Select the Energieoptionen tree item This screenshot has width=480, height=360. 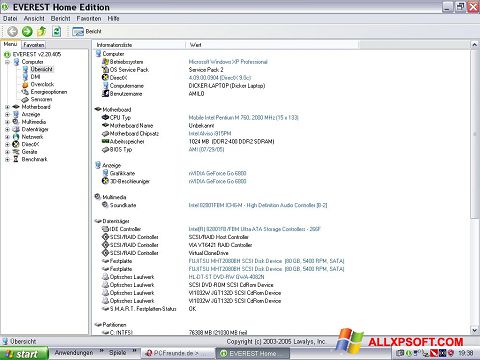[49, 92]
